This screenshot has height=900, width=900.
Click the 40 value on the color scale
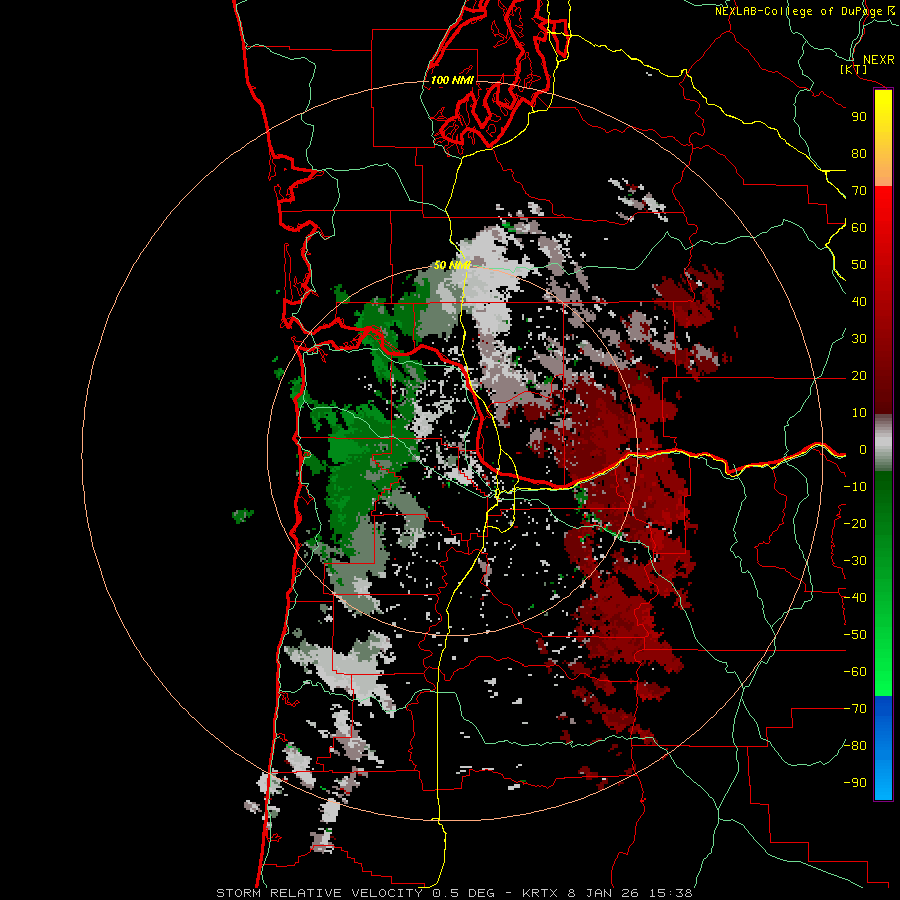tap(859, 301)
